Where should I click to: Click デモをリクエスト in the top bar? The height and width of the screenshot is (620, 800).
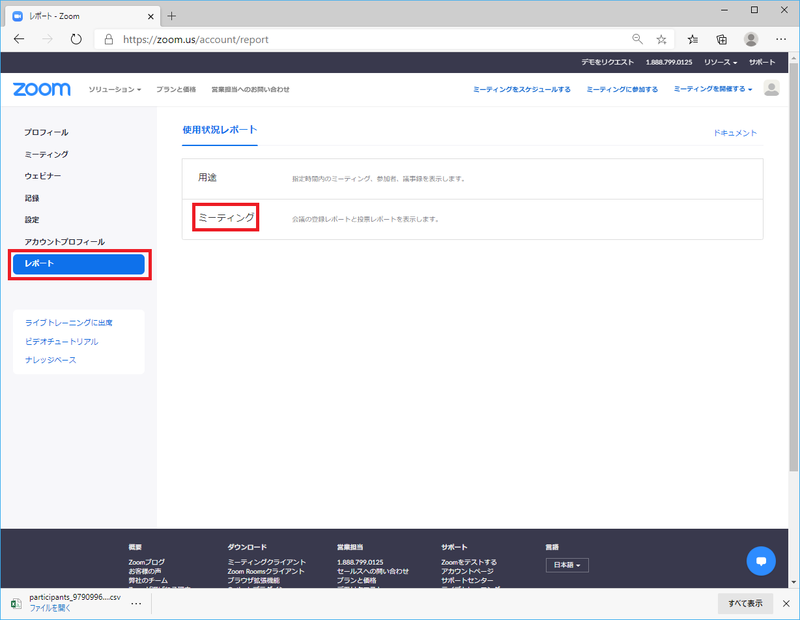click(x=608, y=62)
